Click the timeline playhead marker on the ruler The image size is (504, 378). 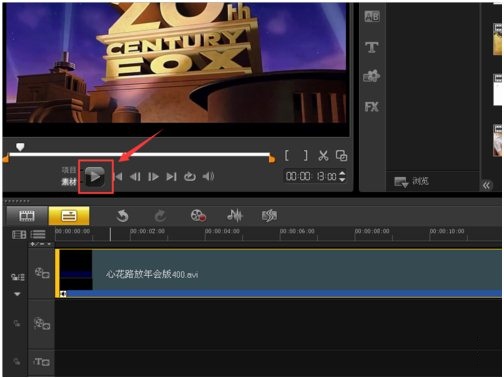[x=110, y=234]
